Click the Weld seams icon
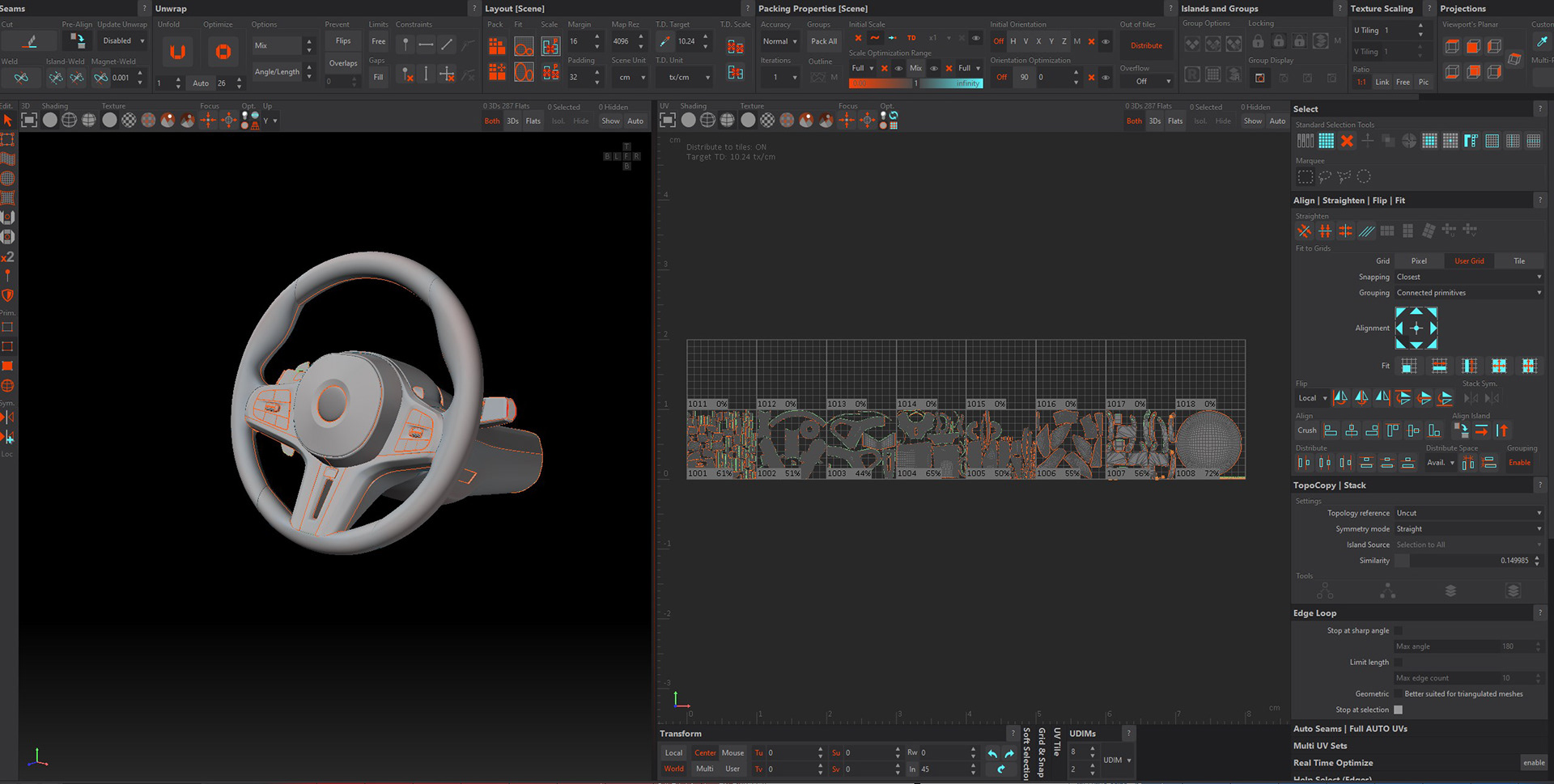Image resolution: width=1554 pixels, height=784 pixels. pyautogui.click(x=21, y=78)
